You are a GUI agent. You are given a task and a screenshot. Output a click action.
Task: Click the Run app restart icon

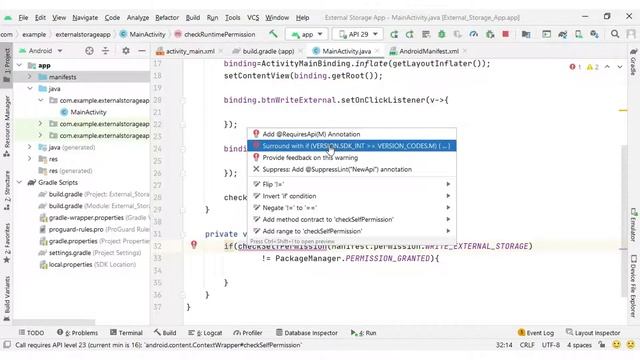(x=394, y=34)
